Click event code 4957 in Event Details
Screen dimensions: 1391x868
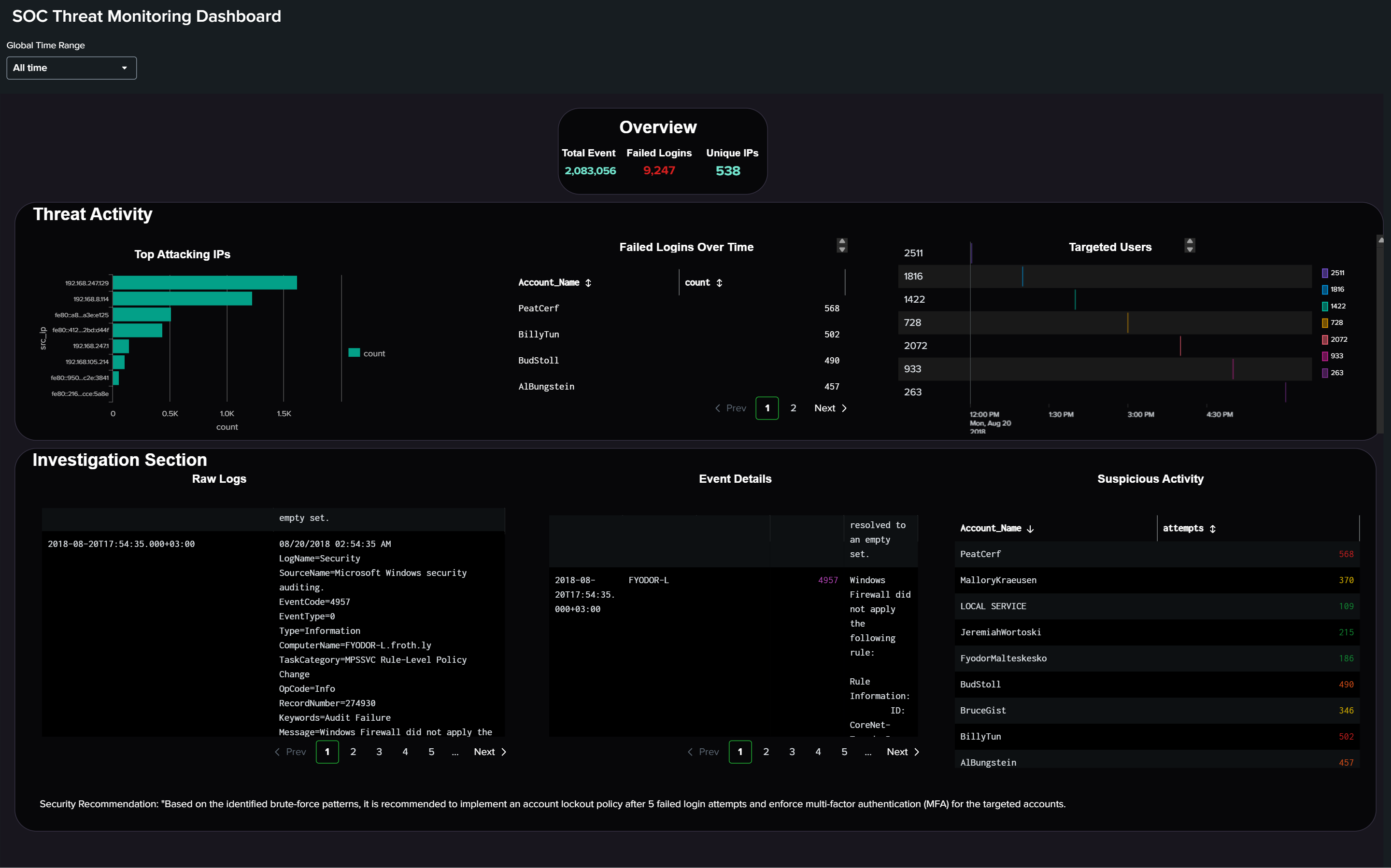827,580
